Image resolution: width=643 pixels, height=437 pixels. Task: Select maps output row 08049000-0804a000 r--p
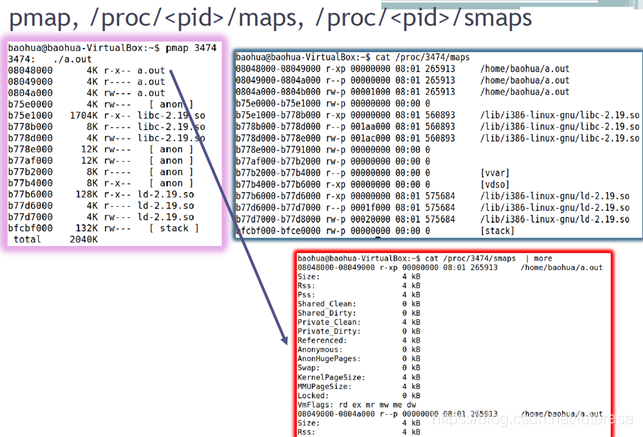(x=403, y=80)
